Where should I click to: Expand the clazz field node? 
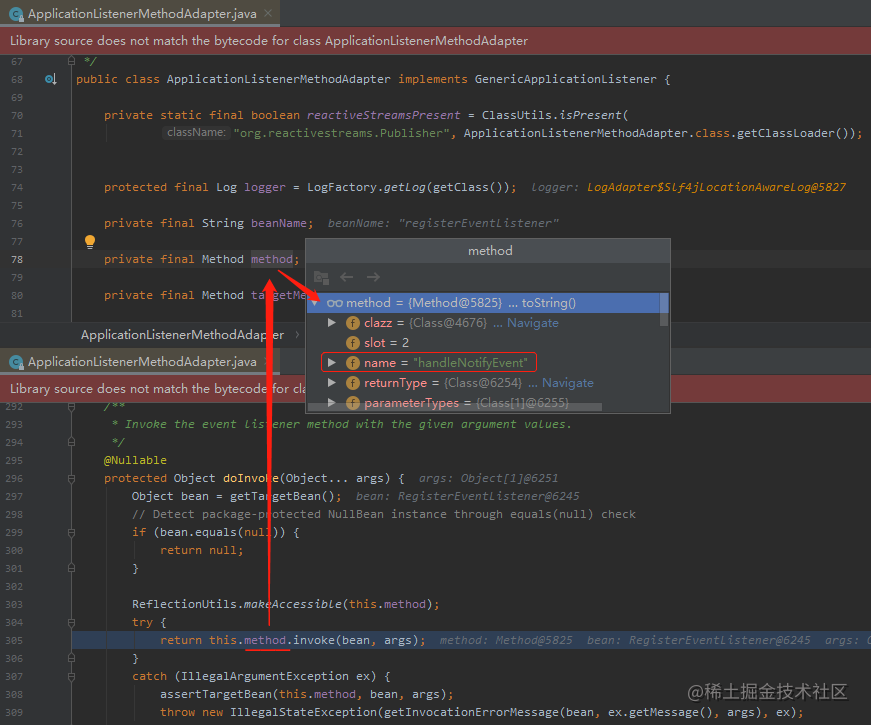click(x=332, y=323)
